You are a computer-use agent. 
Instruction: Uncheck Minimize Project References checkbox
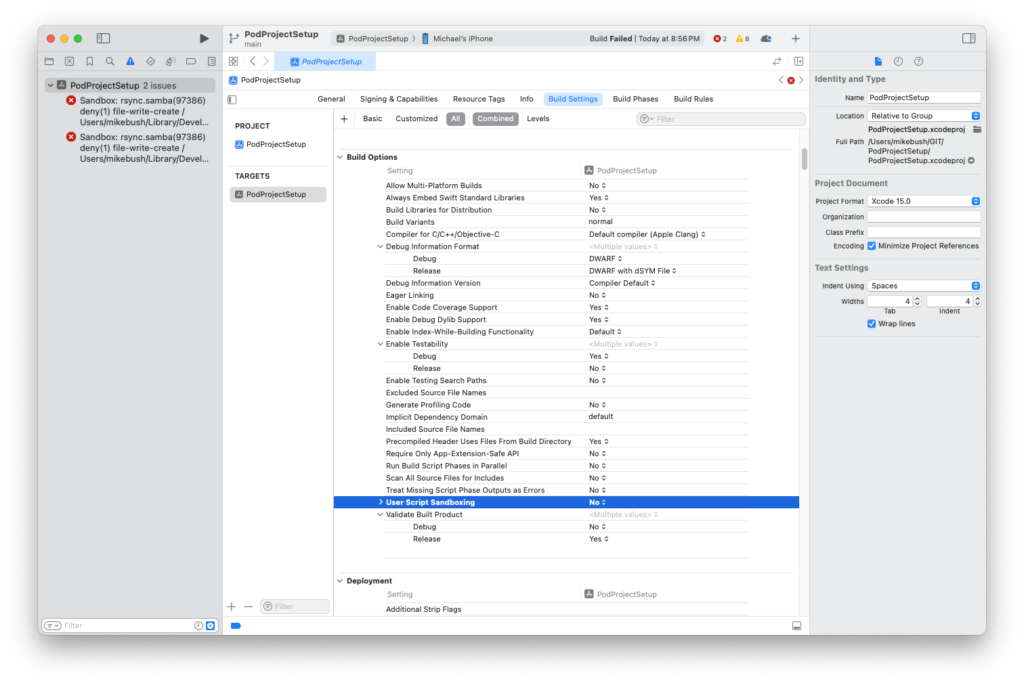(872, 245)
